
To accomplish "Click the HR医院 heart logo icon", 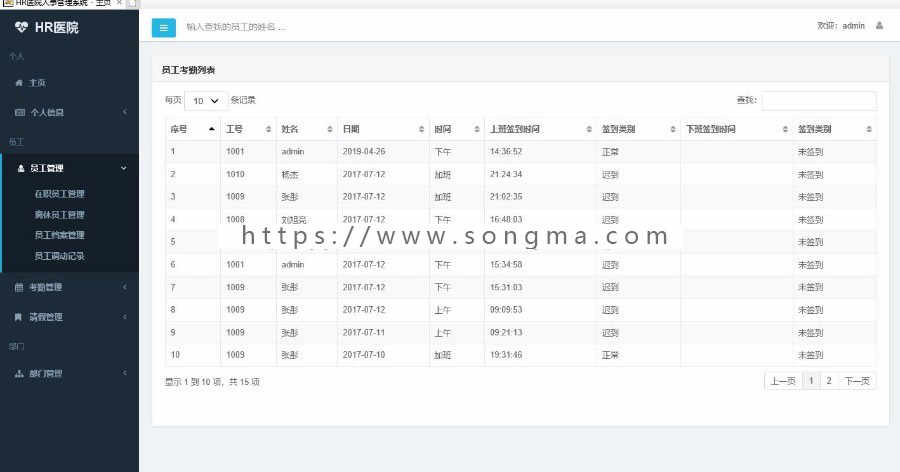I will [21, 27].
